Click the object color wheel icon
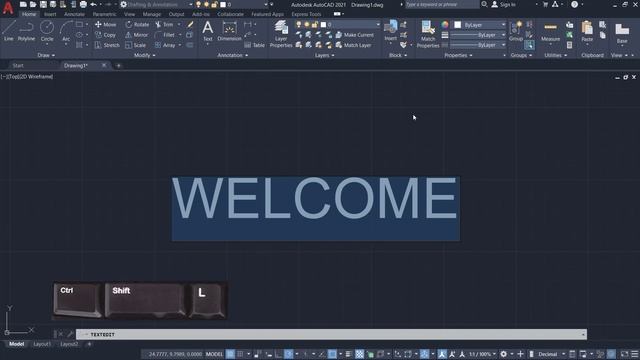Viewport: 640px width, 360px height. (x=445, y=25)
